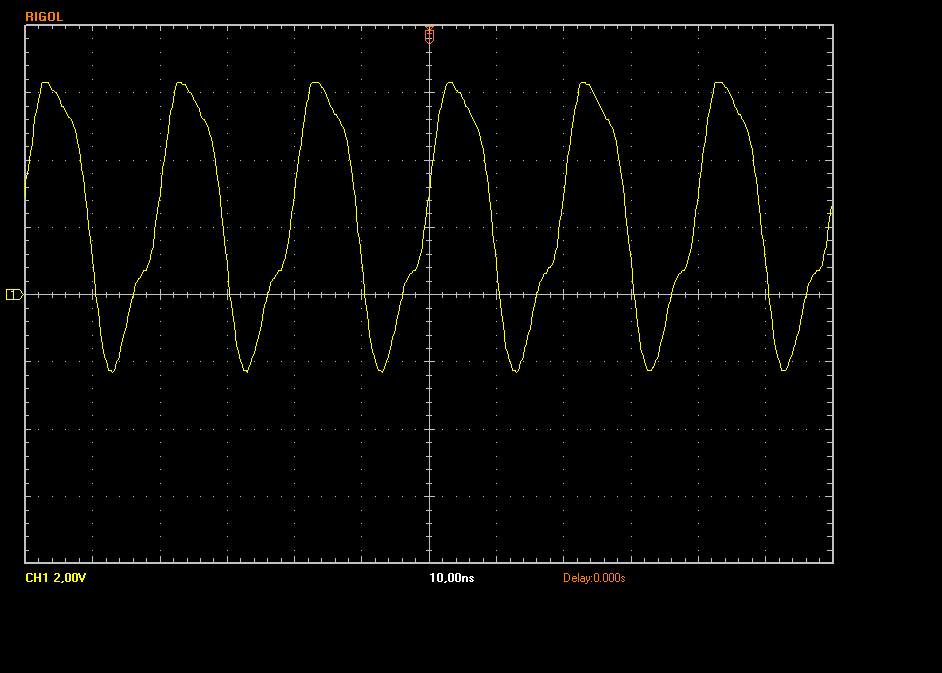Click the orange RIGOL logo
The image size is (942, 673).
44,17
